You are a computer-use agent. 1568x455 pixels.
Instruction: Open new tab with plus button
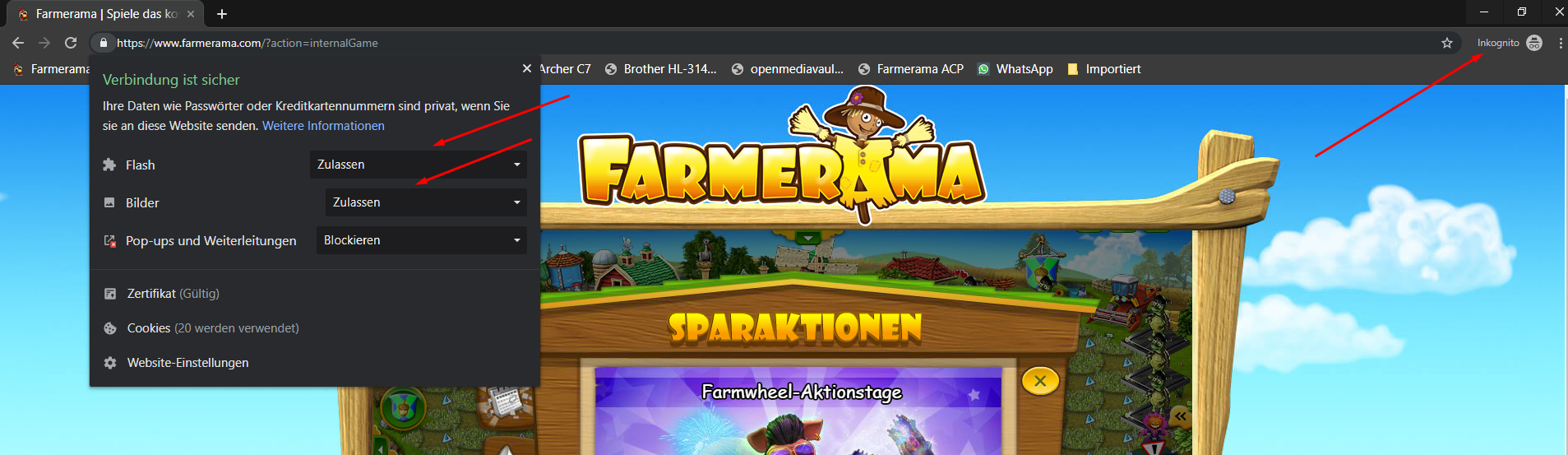click(x=222, y=14)
